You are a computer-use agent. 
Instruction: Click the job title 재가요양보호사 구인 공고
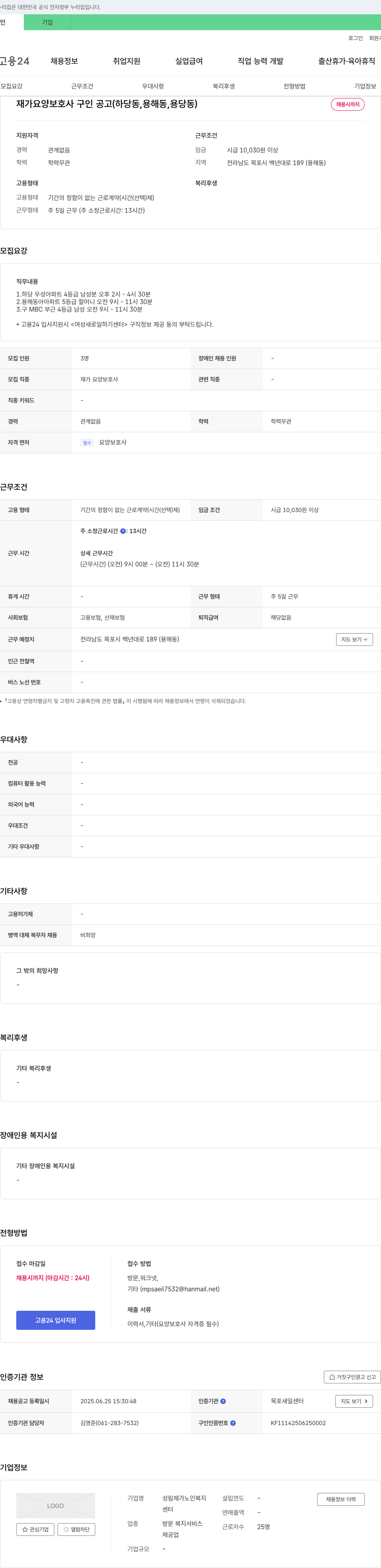[106, 104]
